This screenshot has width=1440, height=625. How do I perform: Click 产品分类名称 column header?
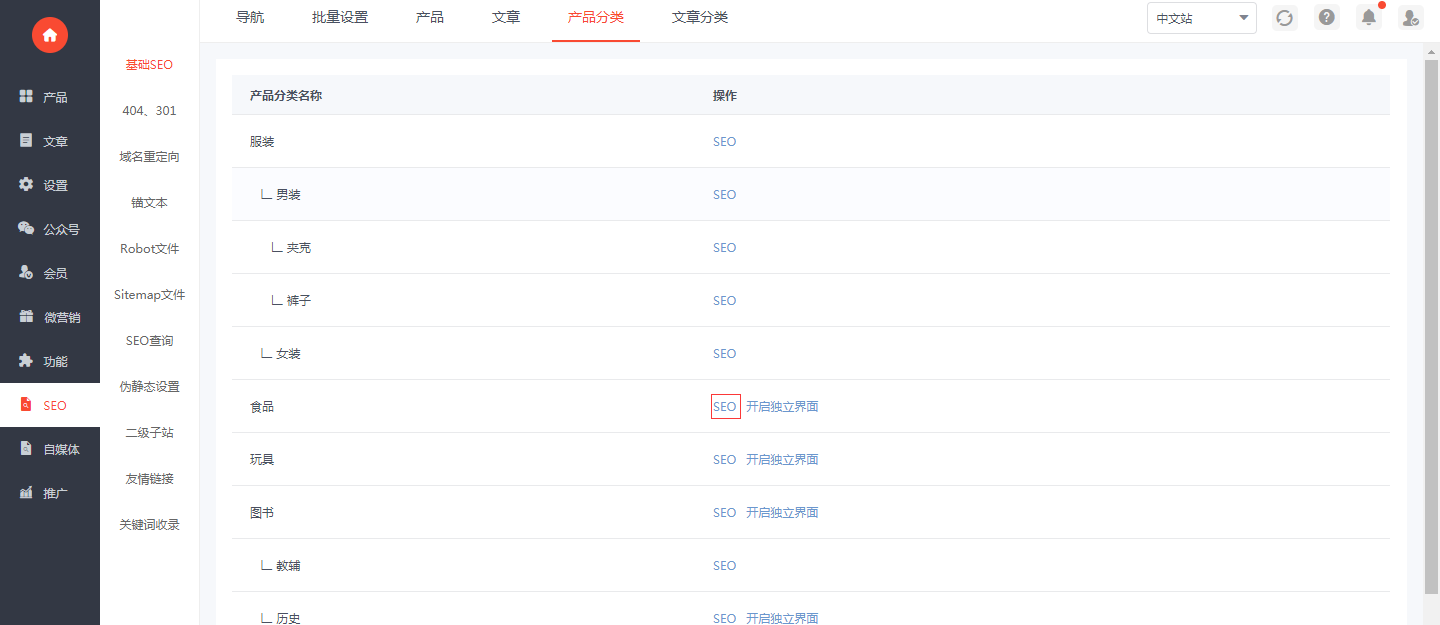click(x=286, y=96)
